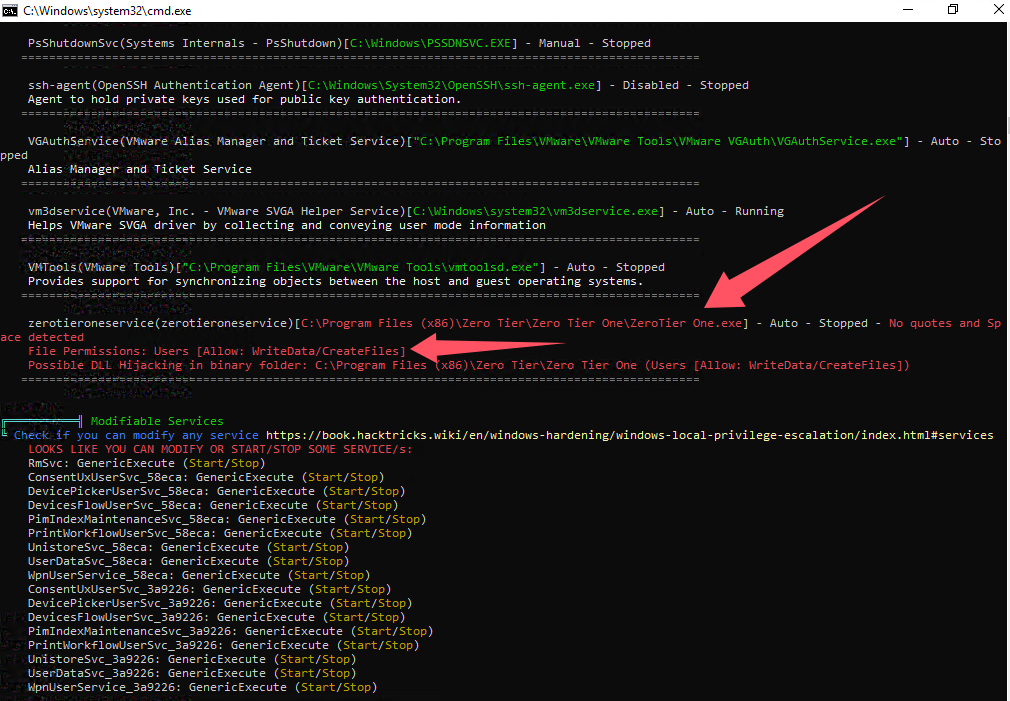Image resolution: width=1010 pixels, height=701 pixels.
Task: Click the cmd.exe icon in title bar
Action: tap(11, 10)
